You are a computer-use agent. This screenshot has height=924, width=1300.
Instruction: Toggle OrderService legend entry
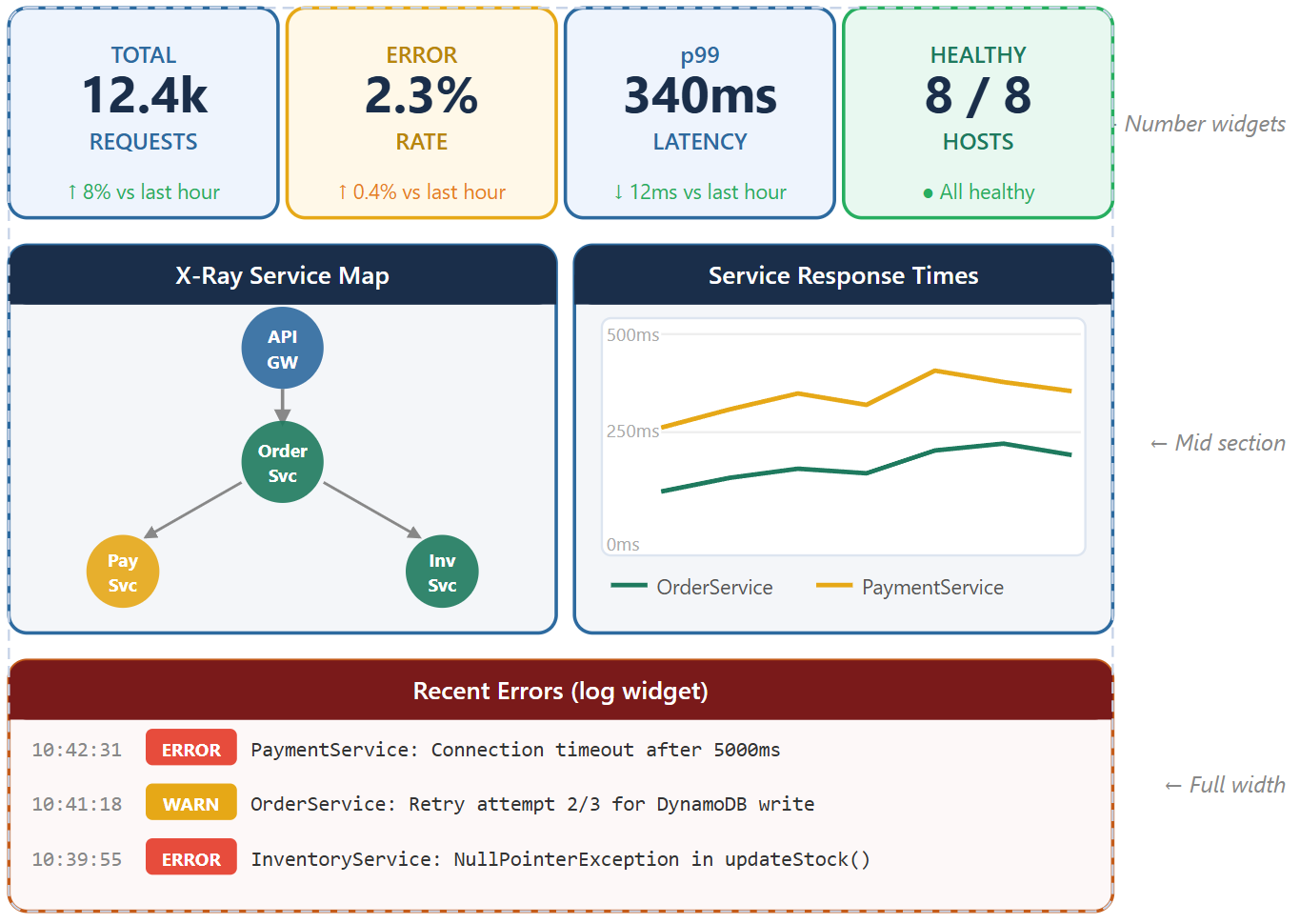[691, 587]
